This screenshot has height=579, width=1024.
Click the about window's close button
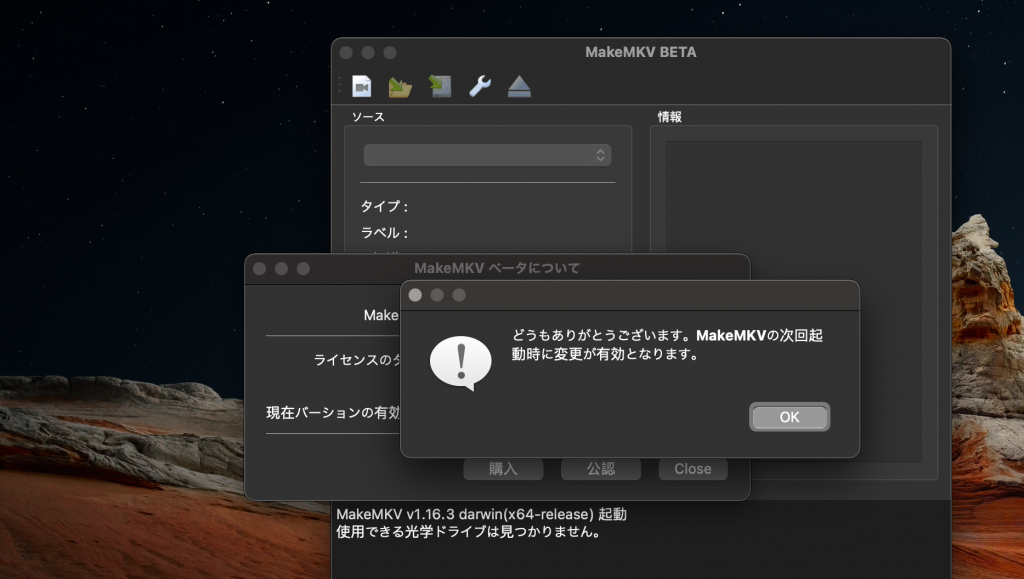(x=259, y=268)
